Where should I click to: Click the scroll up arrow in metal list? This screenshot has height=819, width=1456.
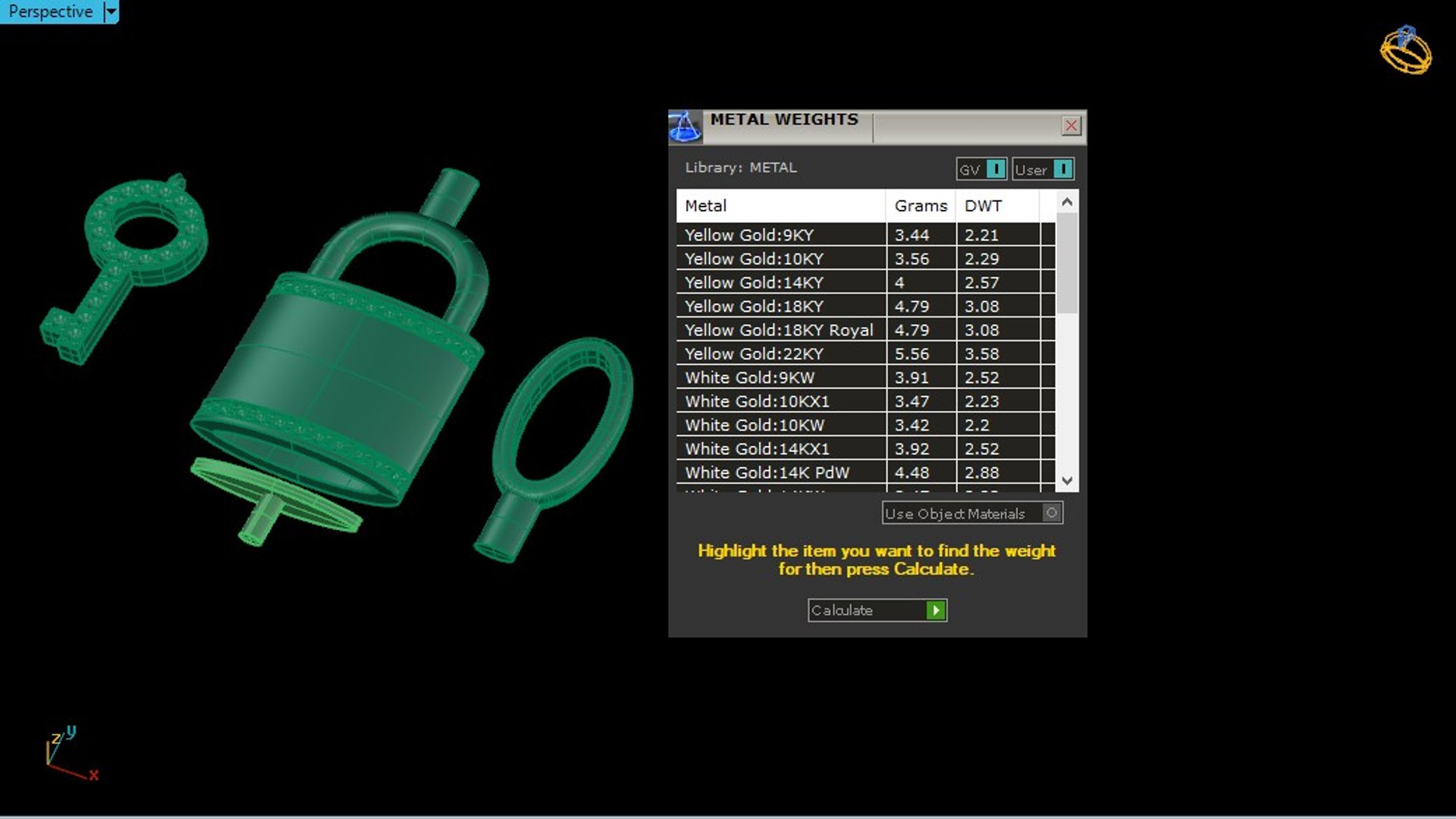[1067, 202]
